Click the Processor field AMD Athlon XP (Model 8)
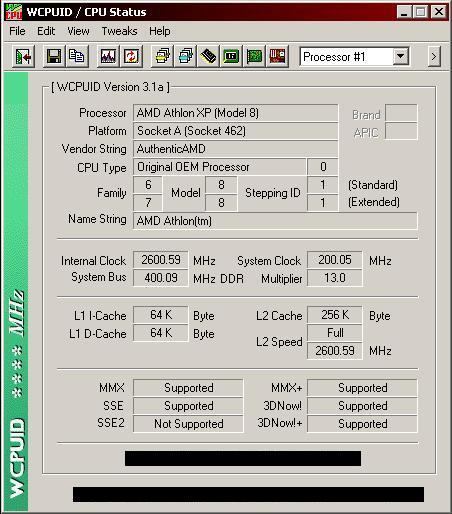 tap(235, 113)
